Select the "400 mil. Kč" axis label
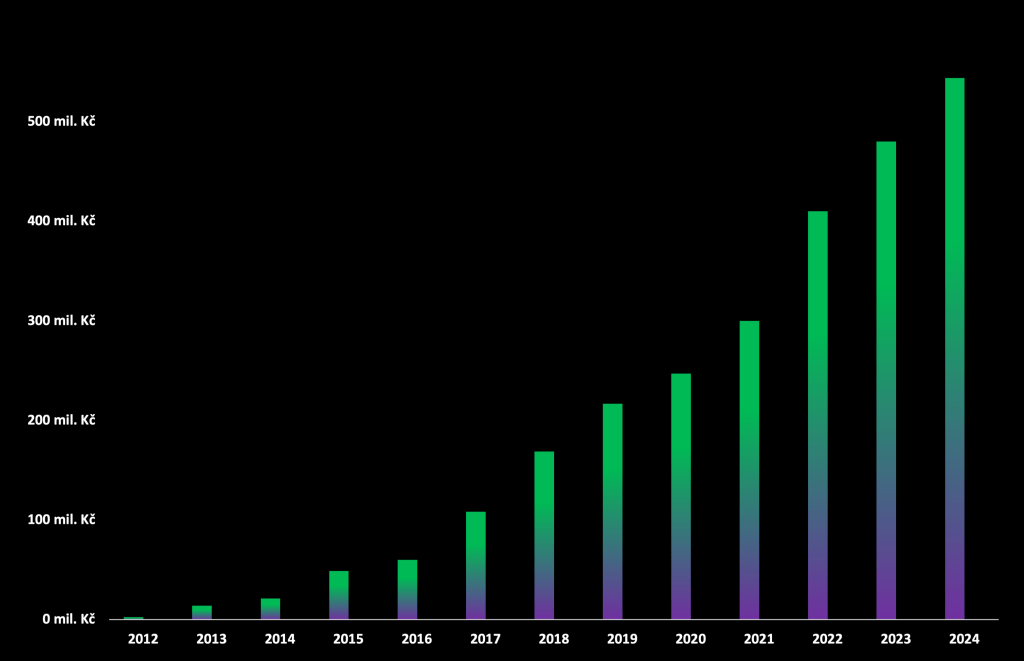 click(61, 220)
